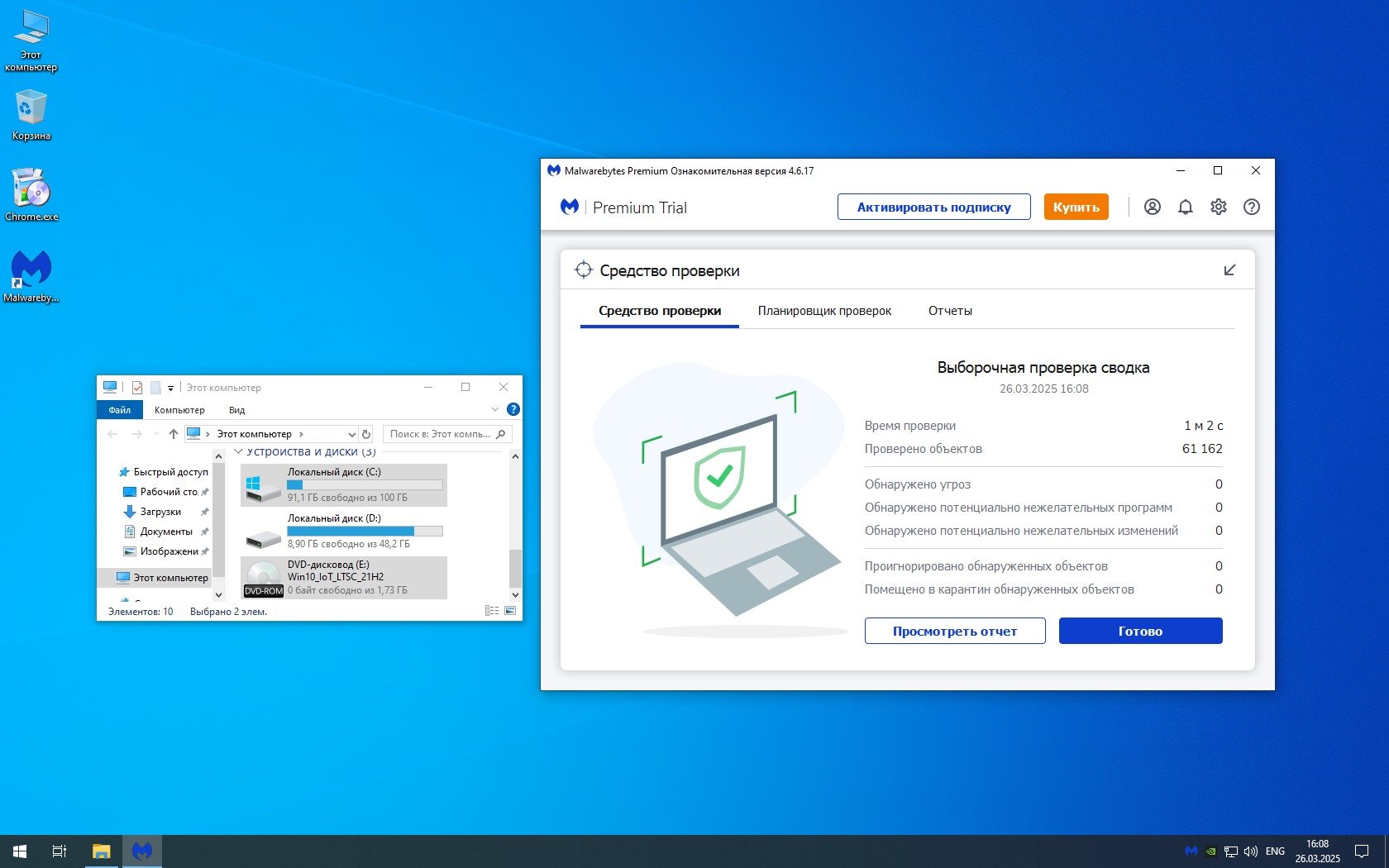Open Explorer help with the blue question icon
Screen dimensions: 1389x868
tap(513, 409)
